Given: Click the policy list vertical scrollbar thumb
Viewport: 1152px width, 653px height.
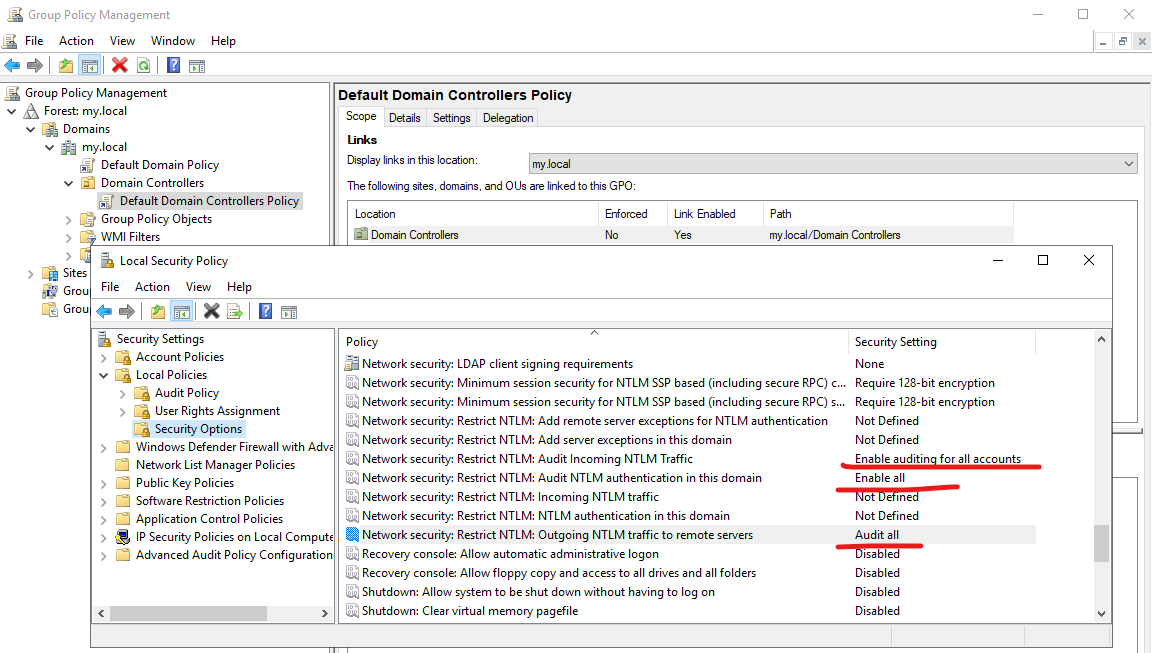Looking at the screenshot, I should click(1101, 544).
